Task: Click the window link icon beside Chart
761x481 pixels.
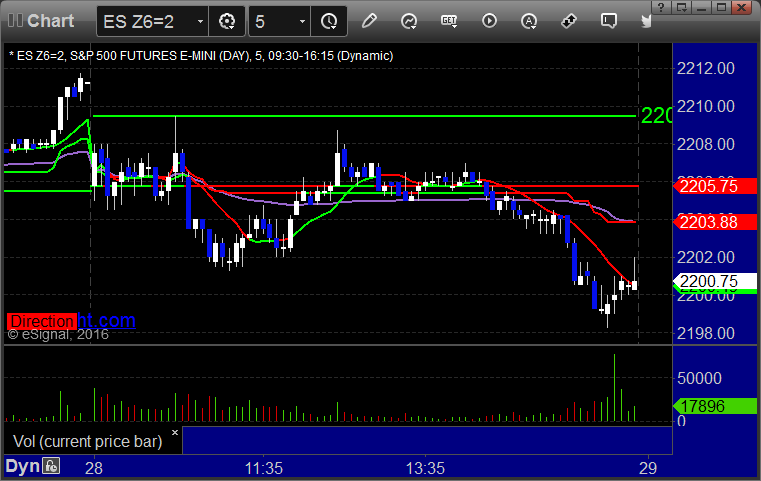Action: 15,20
